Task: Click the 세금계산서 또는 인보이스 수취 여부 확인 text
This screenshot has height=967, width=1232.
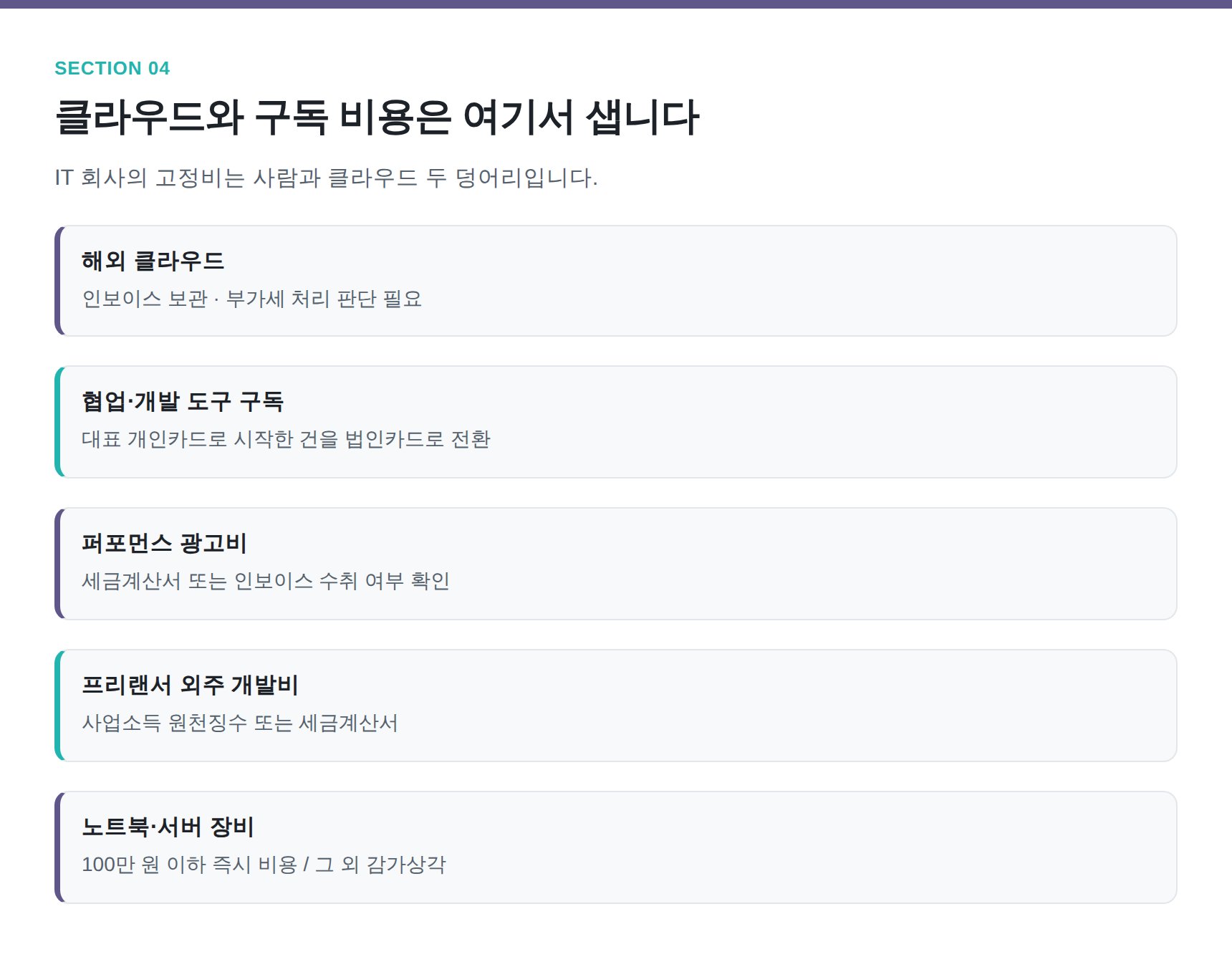Action: coord(266,580)
